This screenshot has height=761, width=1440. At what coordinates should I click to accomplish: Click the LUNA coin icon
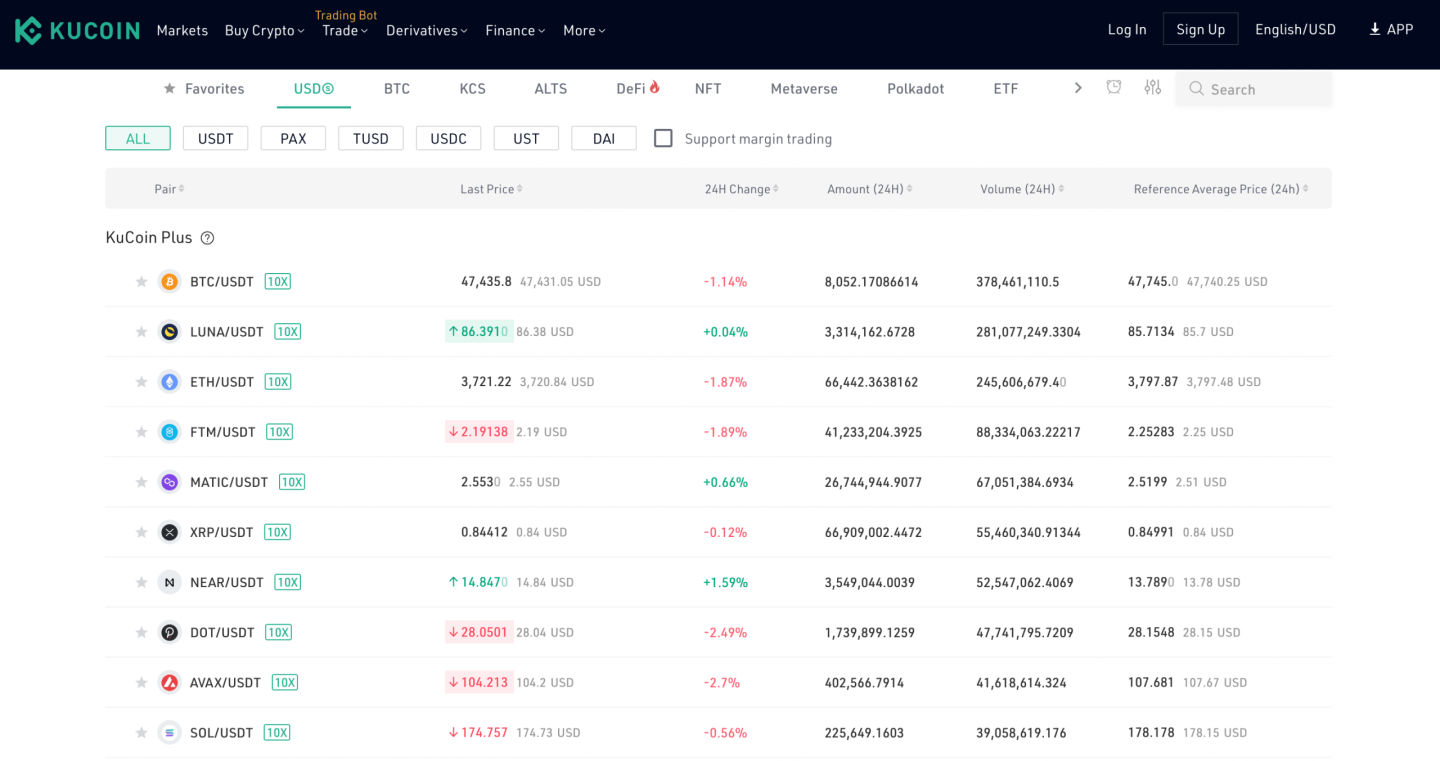tap(169, 331)
